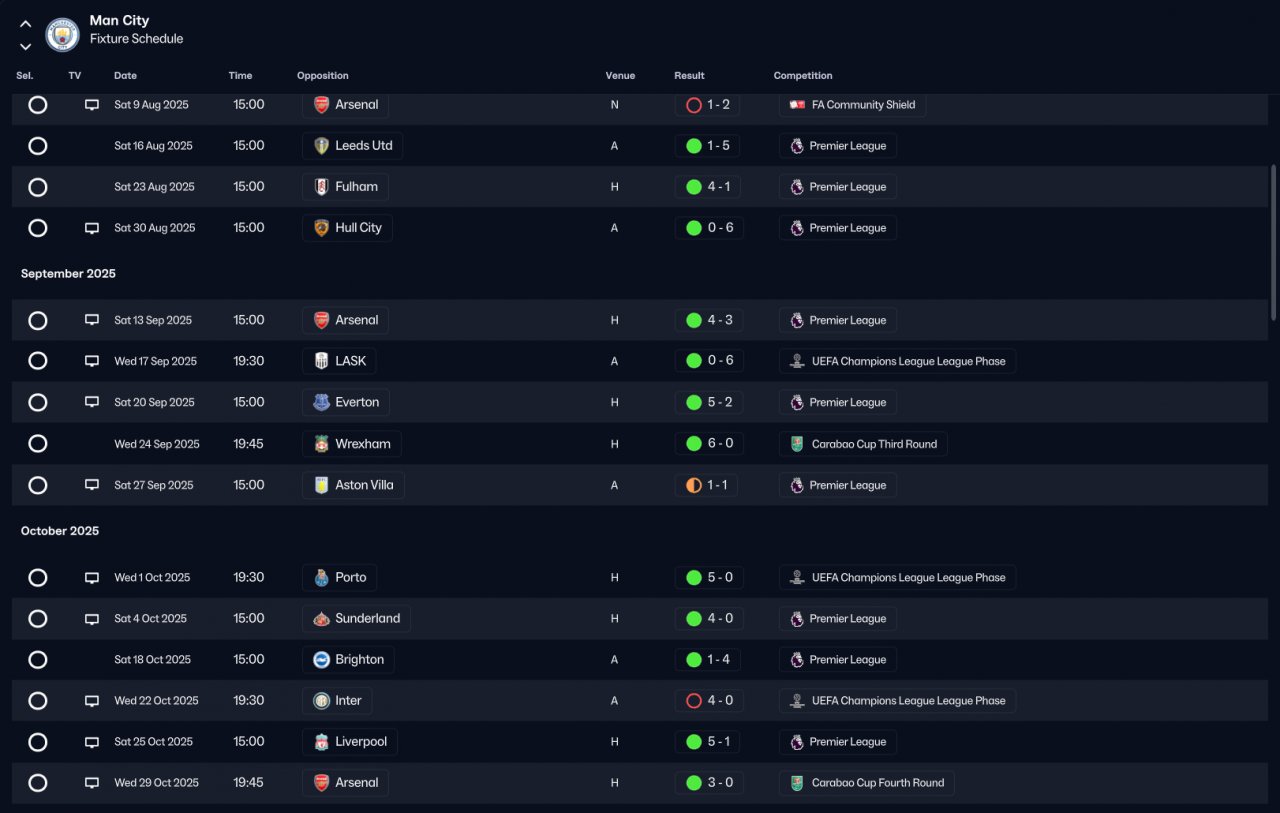
Task: Click the Man City club crest icon
Action: tap(63, 35)
